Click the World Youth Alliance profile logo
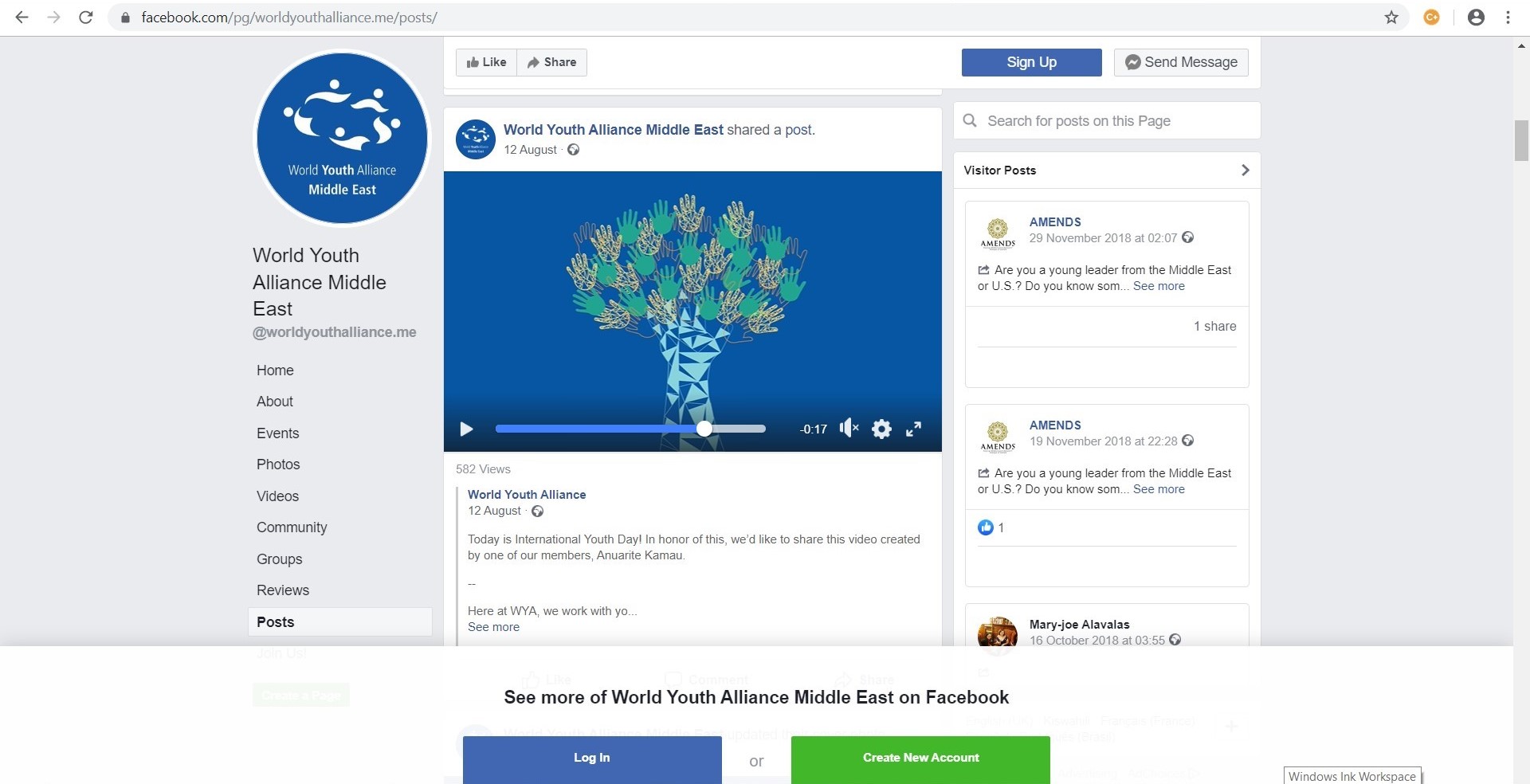The image size is (1530, 784). (x=342, y=139)
